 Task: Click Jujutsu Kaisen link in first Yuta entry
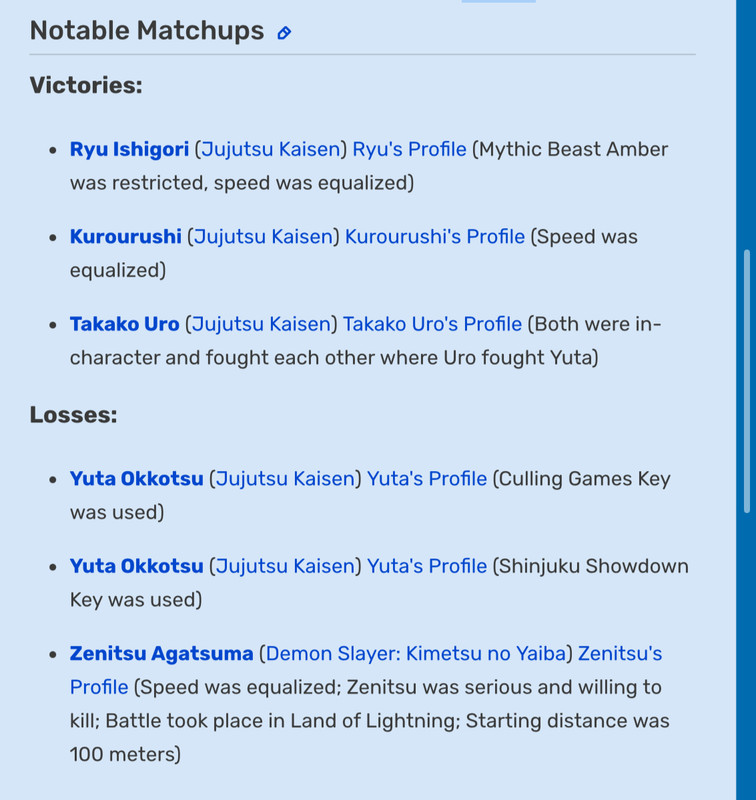point(285,479)
